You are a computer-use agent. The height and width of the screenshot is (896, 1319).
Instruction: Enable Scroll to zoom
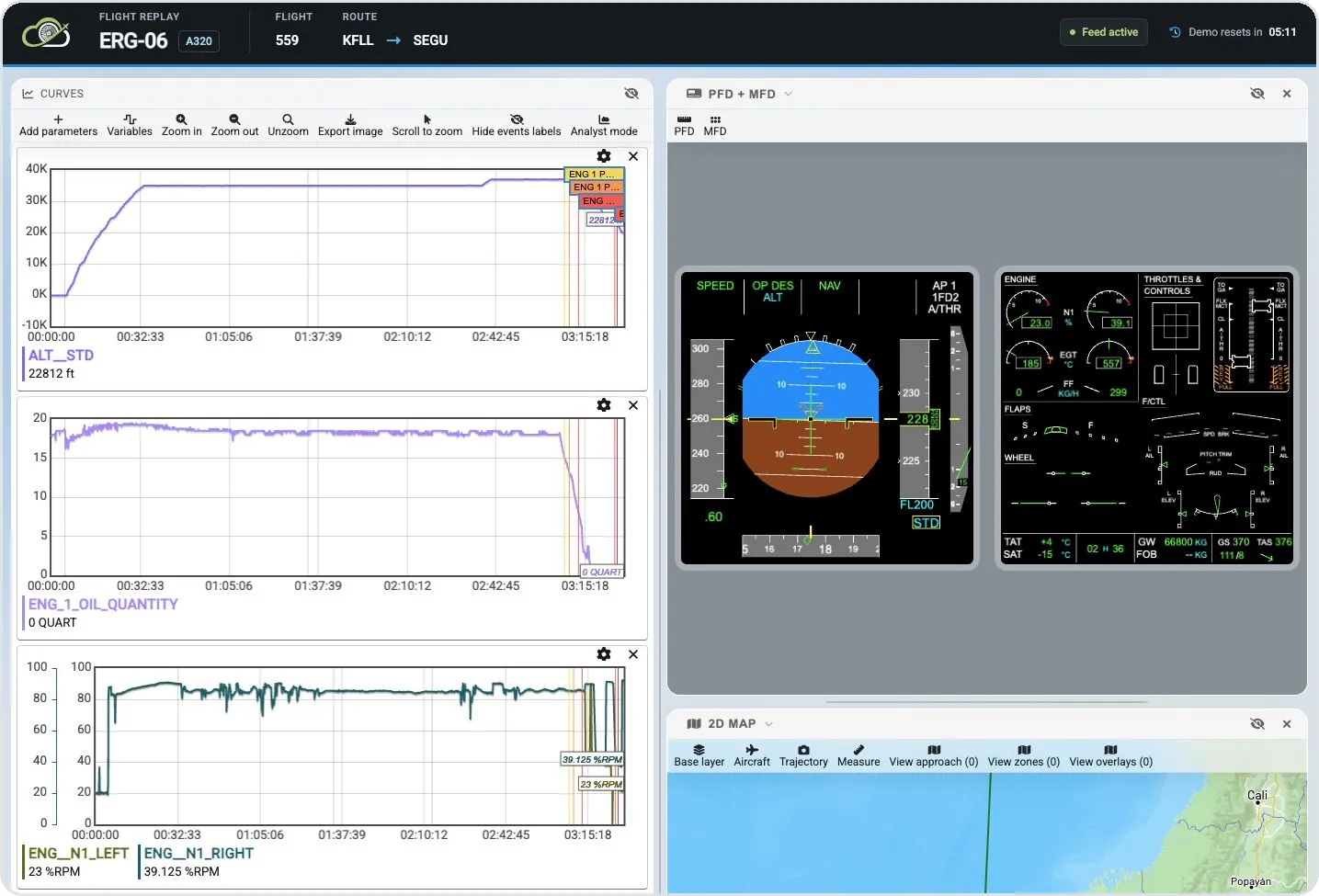point(426,126)
